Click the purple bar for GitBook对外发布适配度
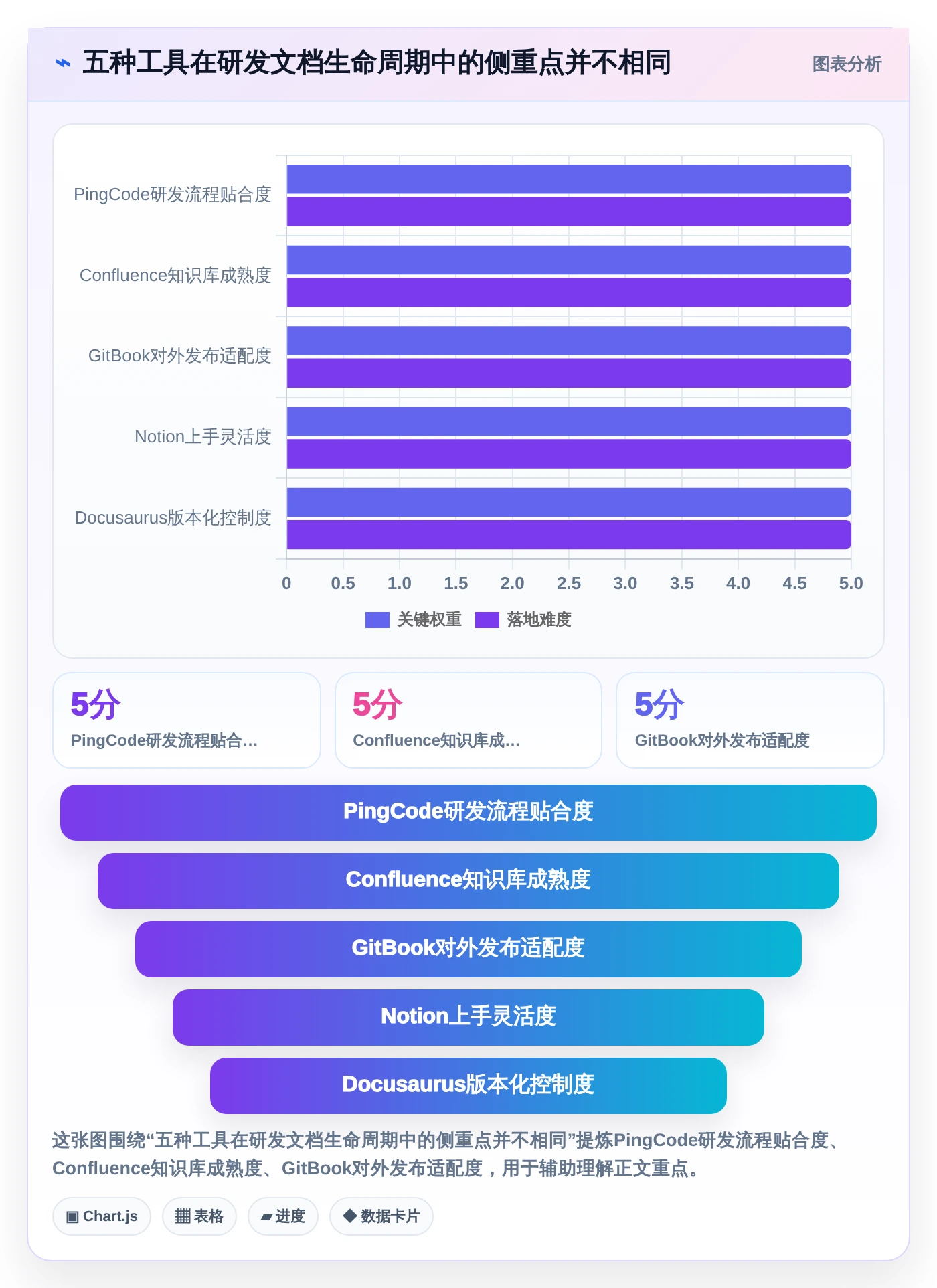 (x=569, y=373)
